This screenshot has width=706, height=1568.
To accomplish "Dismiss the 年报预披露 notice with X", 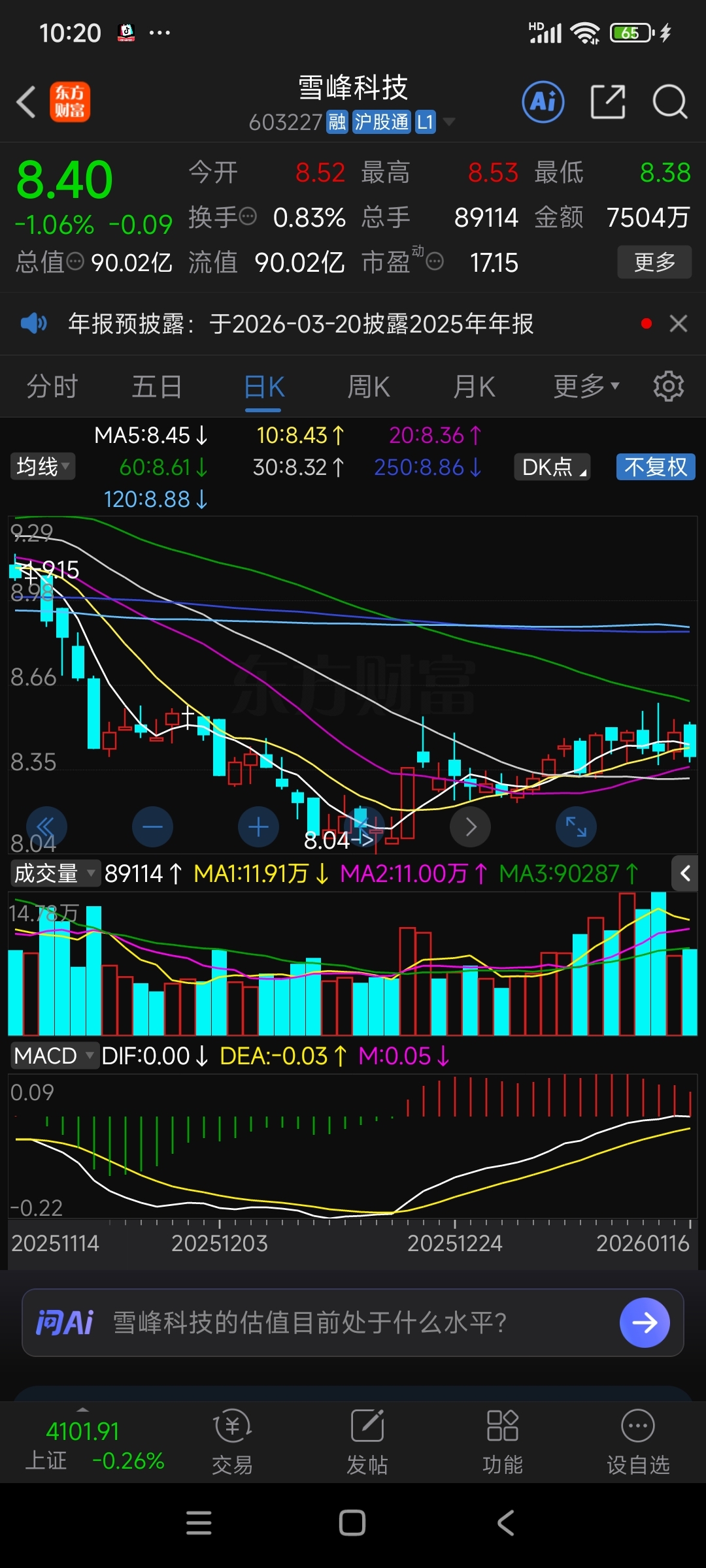I will tap(679, 323).
